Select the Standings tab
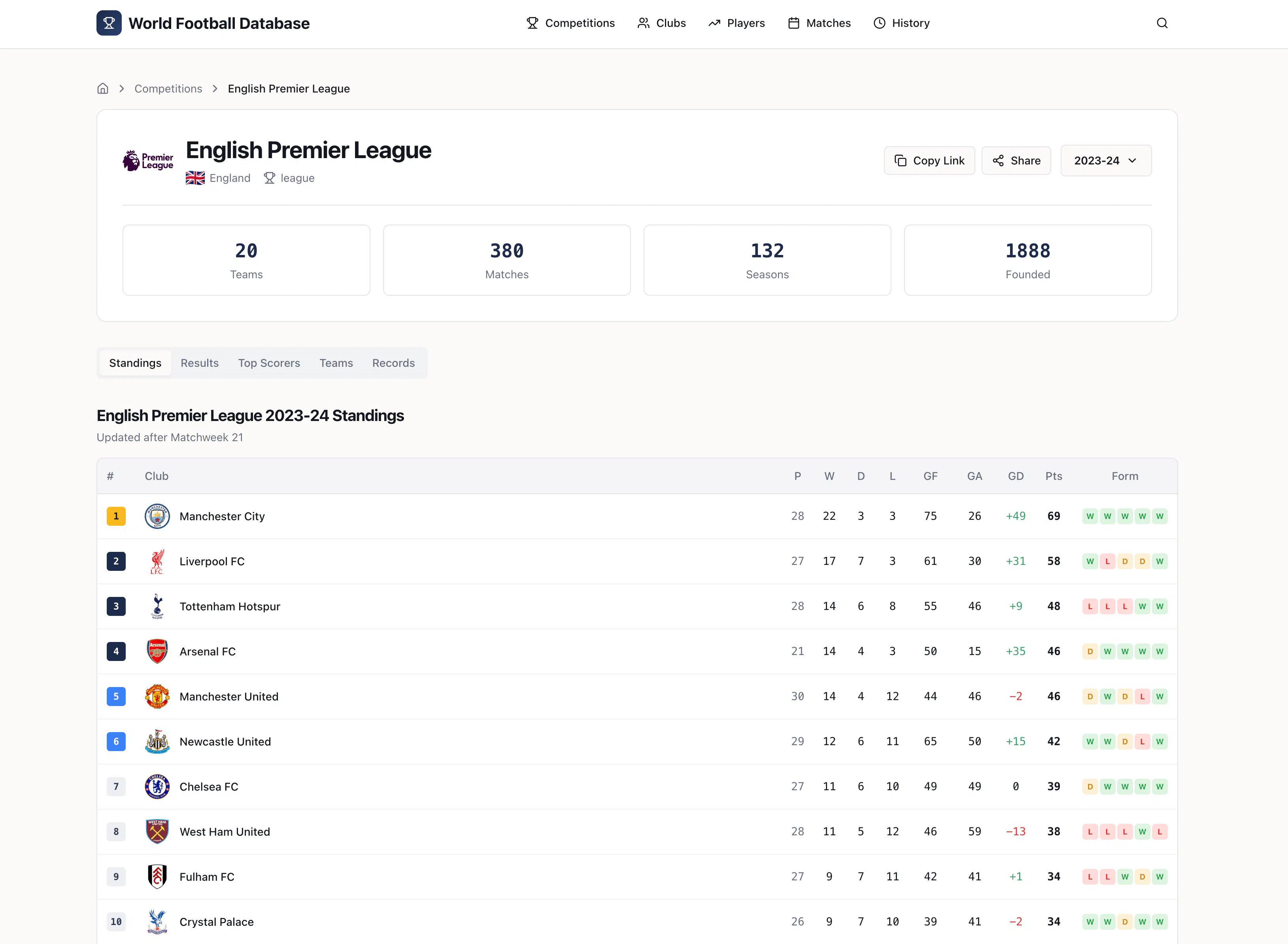1288x944 pixels. pos(136,363)
